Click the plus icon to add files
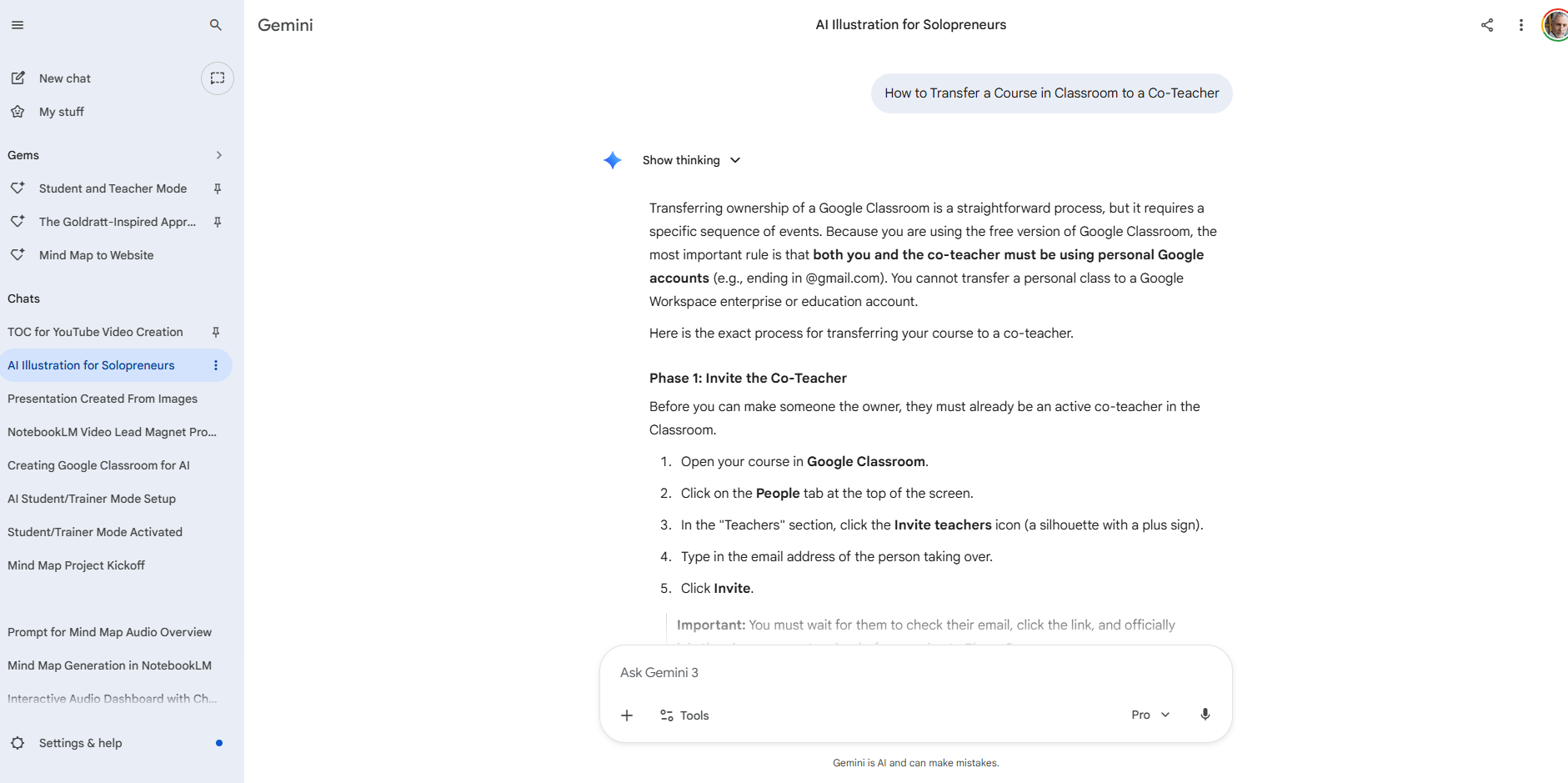The width and height of the screenshot is (1568, 783). [x=627, y=715]
